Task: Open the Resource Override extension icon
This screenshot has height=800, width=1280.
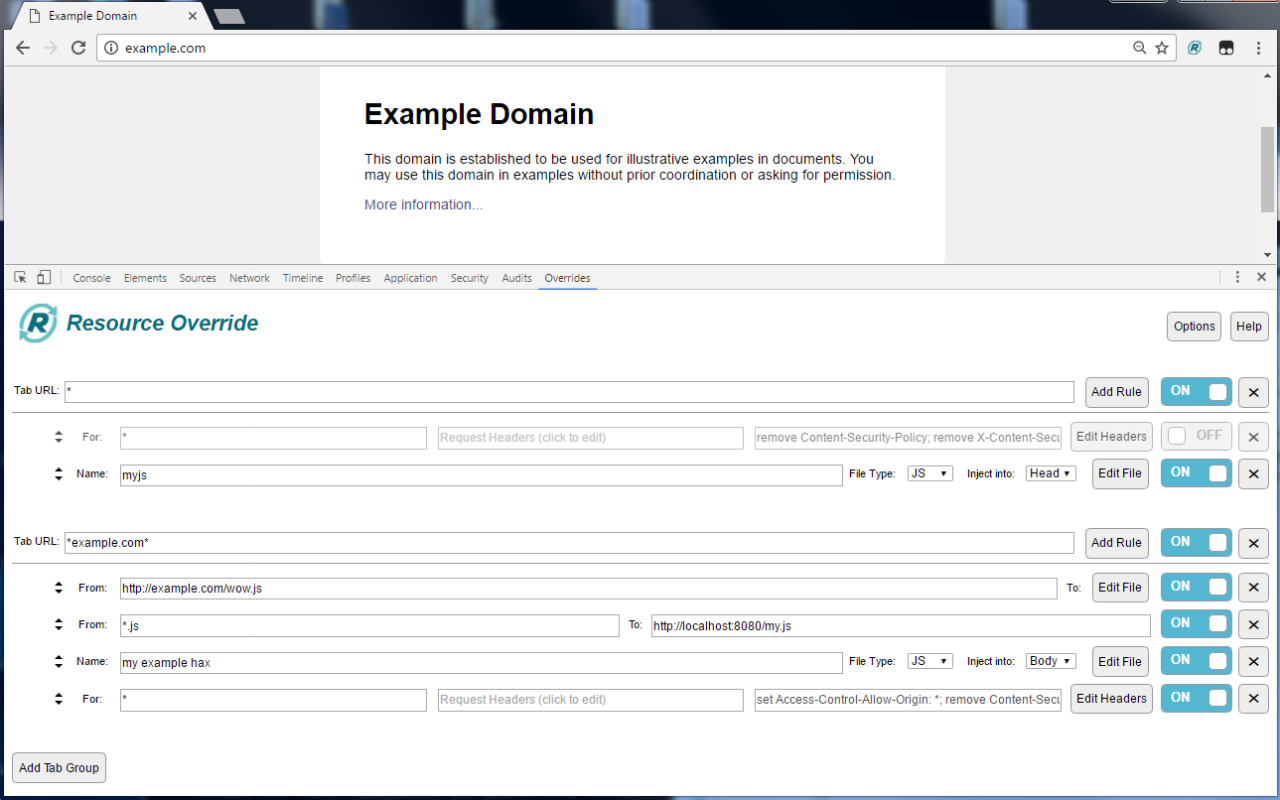Action: (x=1194, y=48)
